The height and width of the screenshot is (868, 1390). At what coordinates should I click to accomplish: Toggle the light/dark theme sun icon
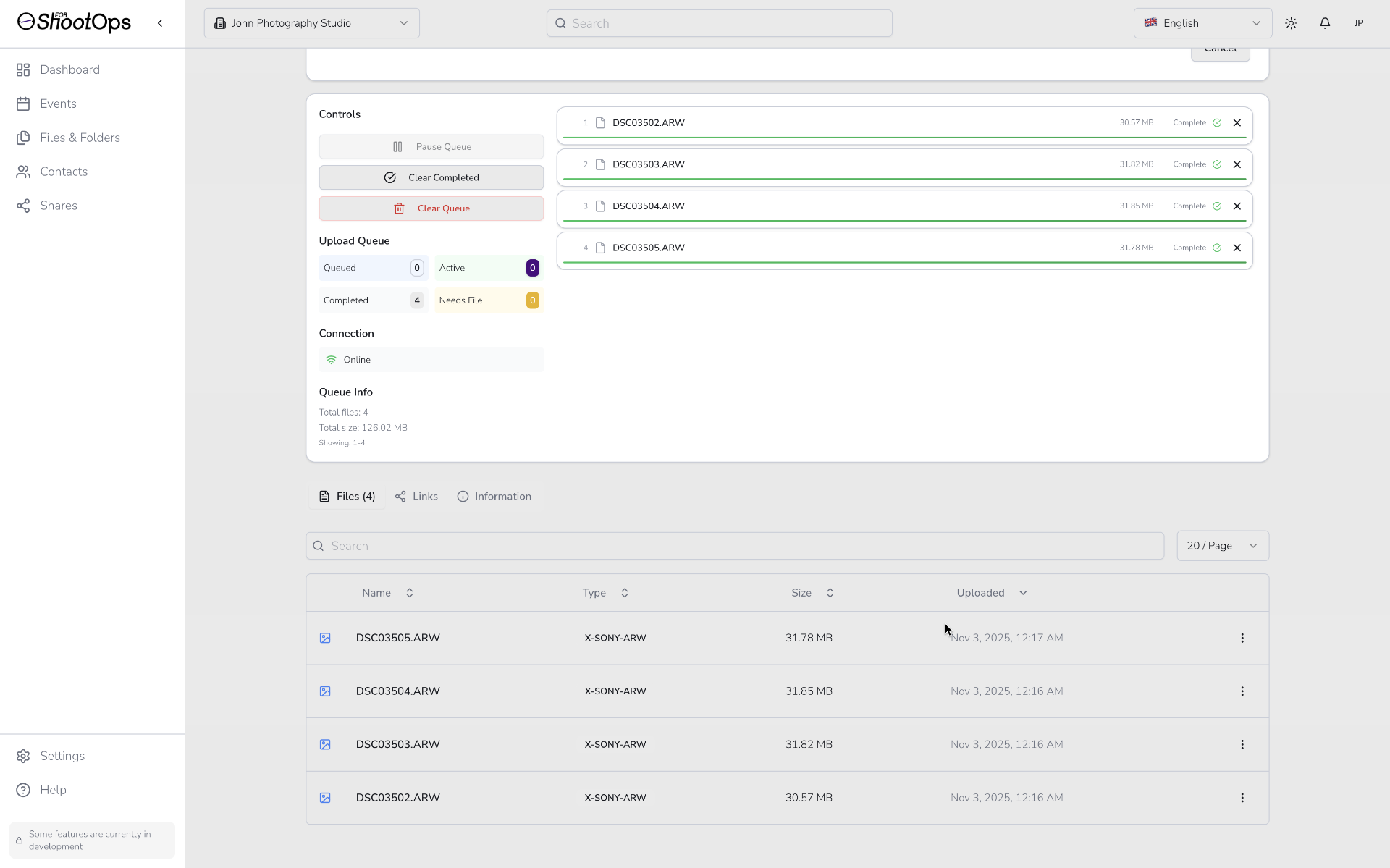click(1291, 23)
